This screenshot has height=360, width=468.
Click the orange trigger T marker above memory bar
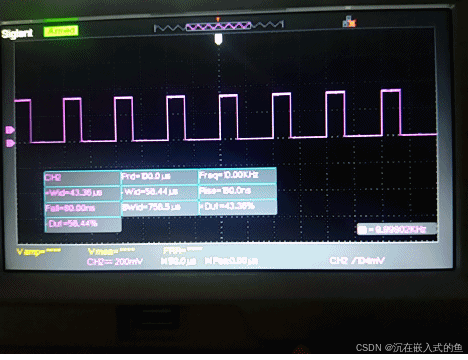pos(218,19)
